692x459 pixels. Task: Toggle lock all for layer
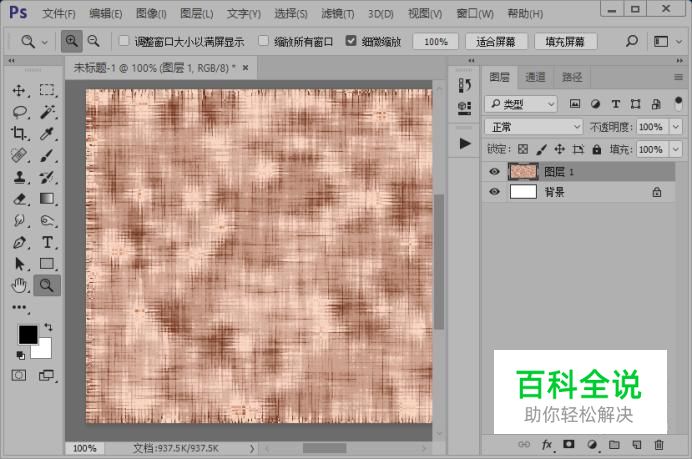[597, 149]
